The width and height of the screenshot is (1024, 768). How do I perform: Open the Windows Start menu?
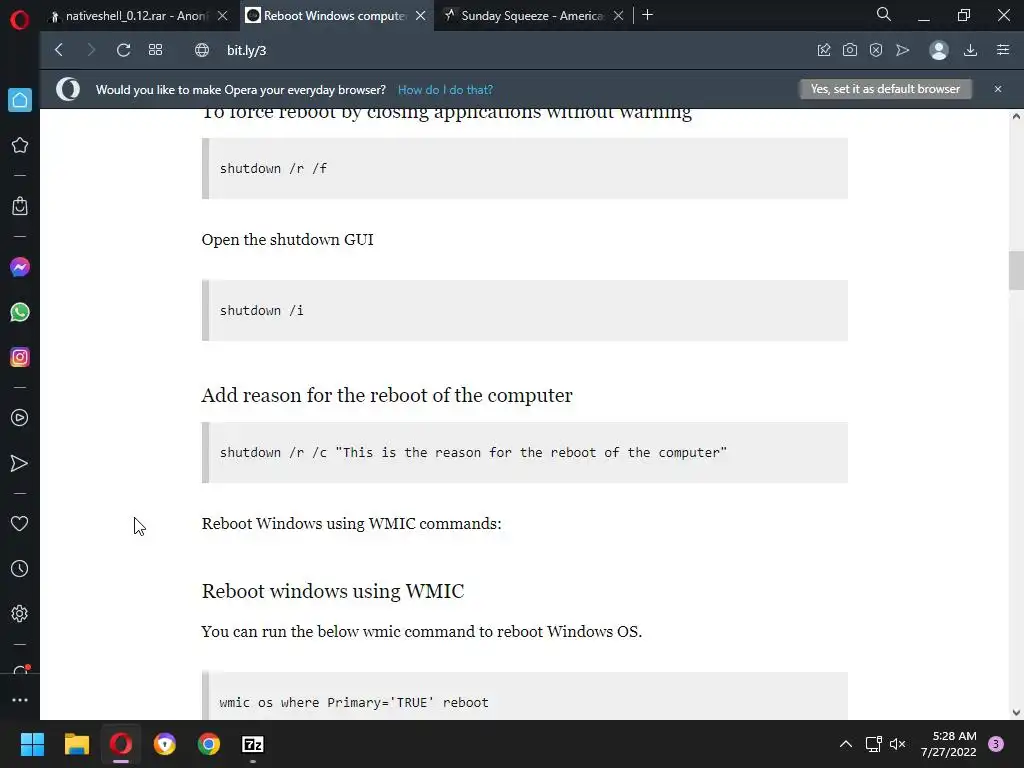(x=32, y=744)
